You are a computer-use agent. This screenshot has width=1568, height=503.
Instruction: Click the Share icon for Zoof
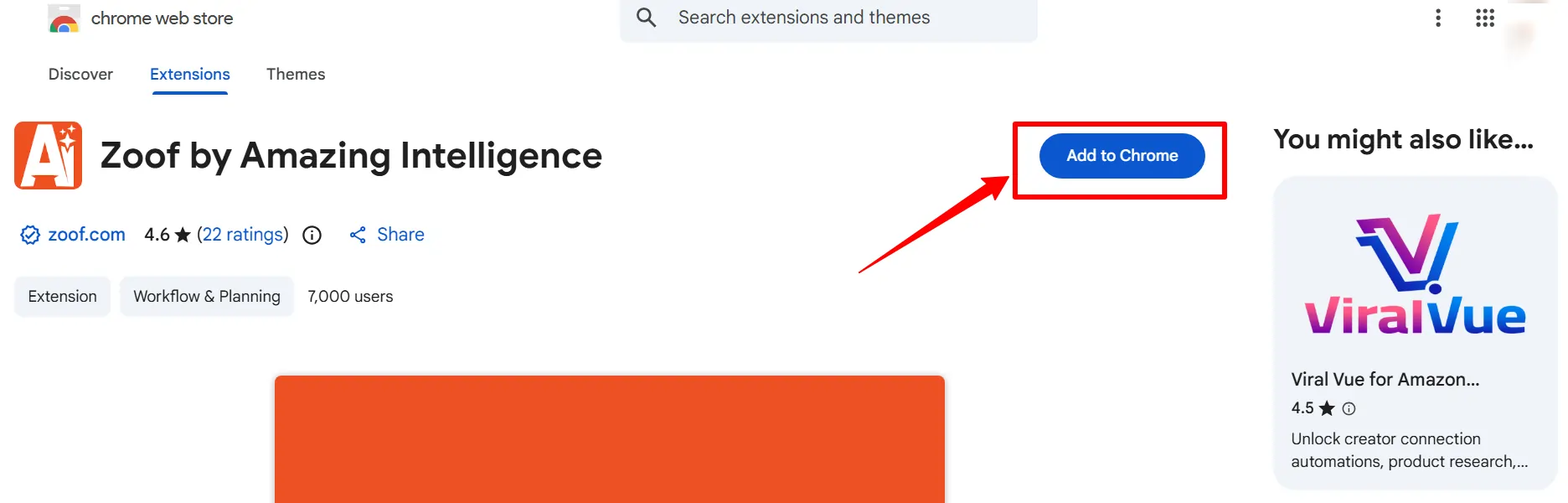pyautogui.click(x=359, y=235)
